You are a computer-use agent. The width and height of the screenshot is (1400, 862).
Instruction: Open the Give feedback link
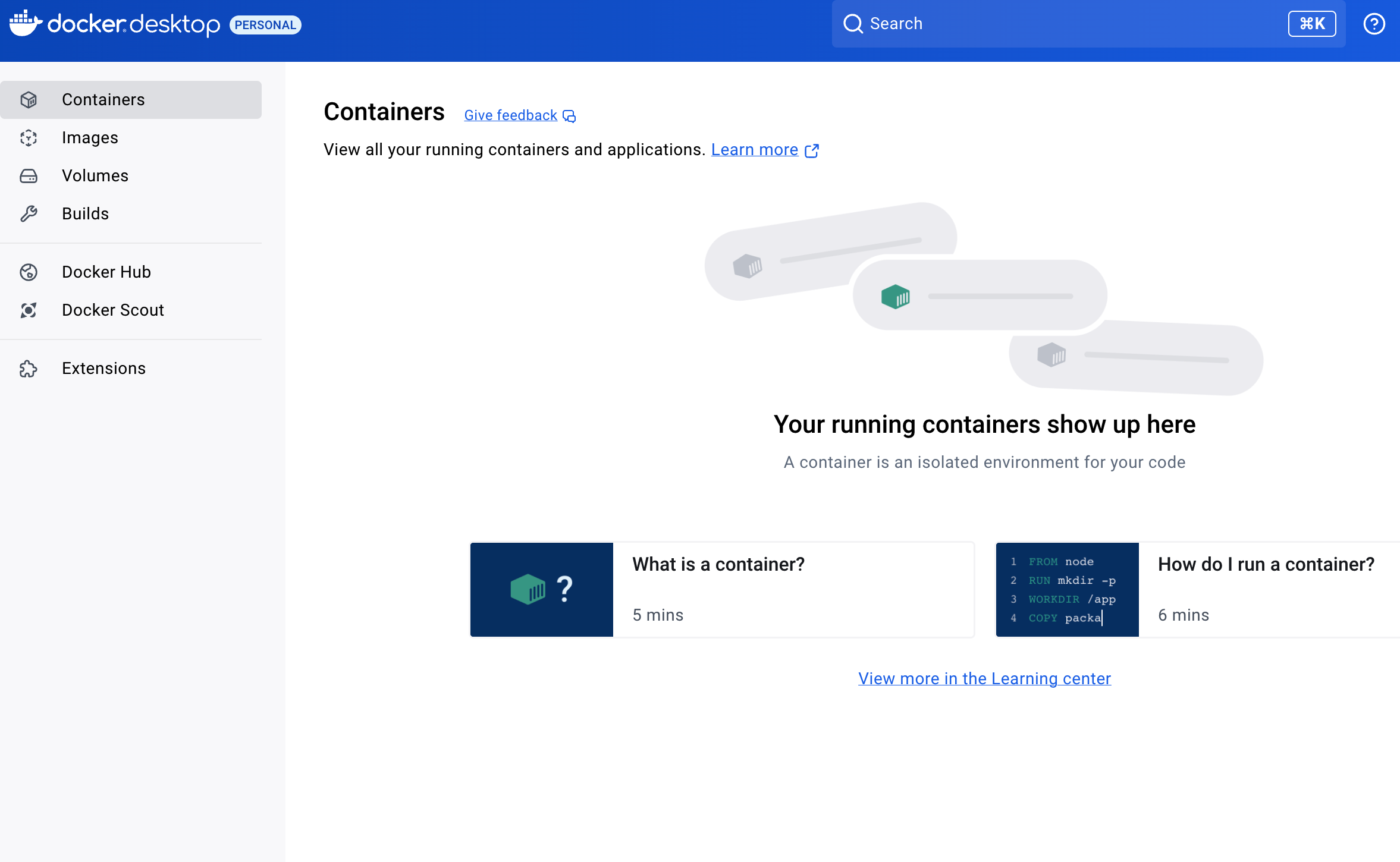click(510, 115)
